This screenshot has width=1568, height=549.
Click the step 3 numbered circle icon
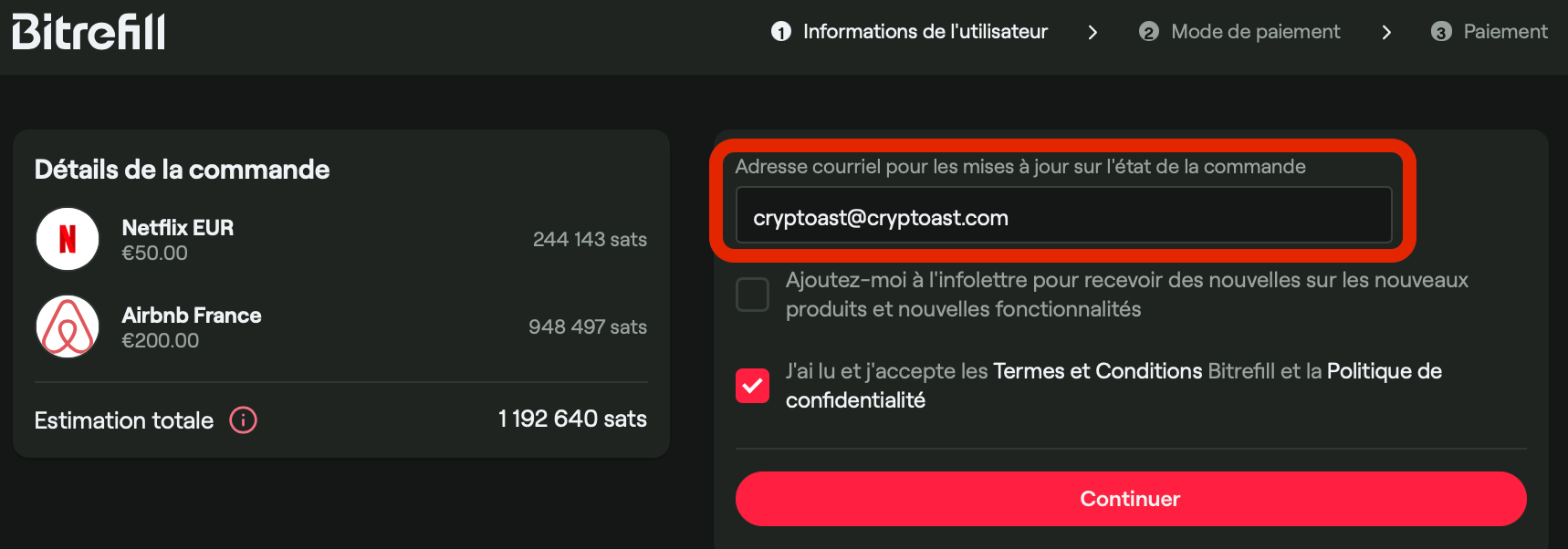(x=1440, y=31)
